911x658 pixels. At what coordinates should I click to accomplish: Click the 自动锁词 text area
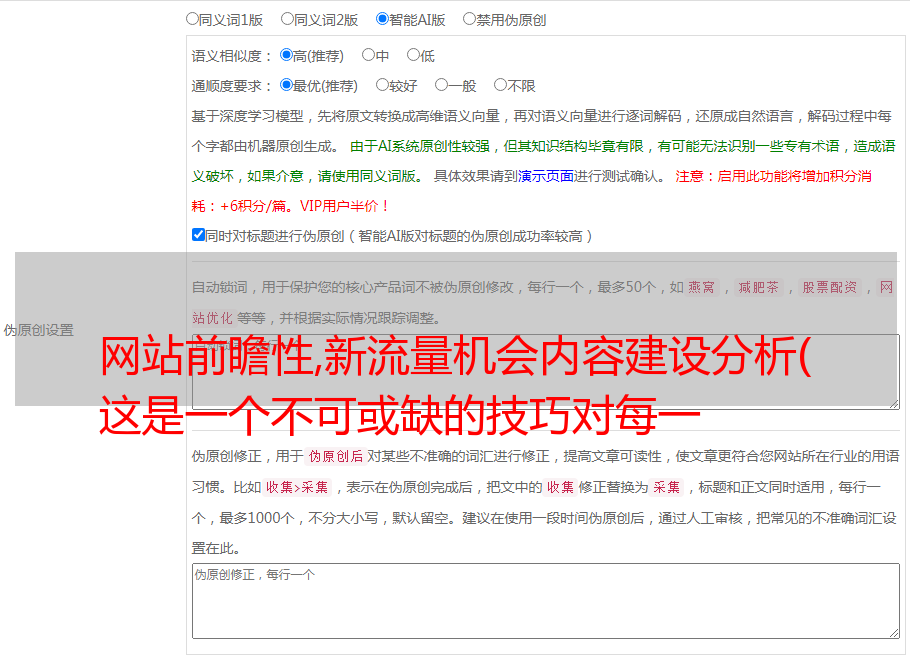coord(546,372)
